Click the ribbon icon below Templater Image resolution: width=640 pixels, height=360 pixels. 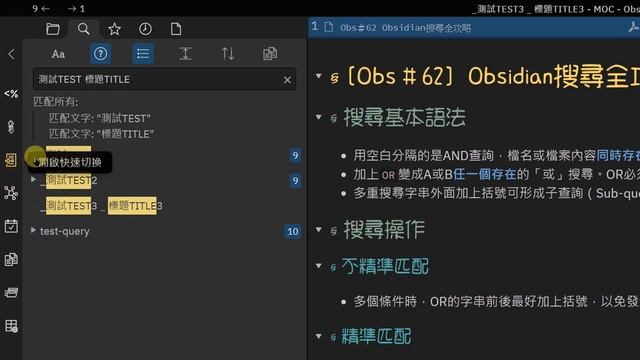[x=11, y=127]
